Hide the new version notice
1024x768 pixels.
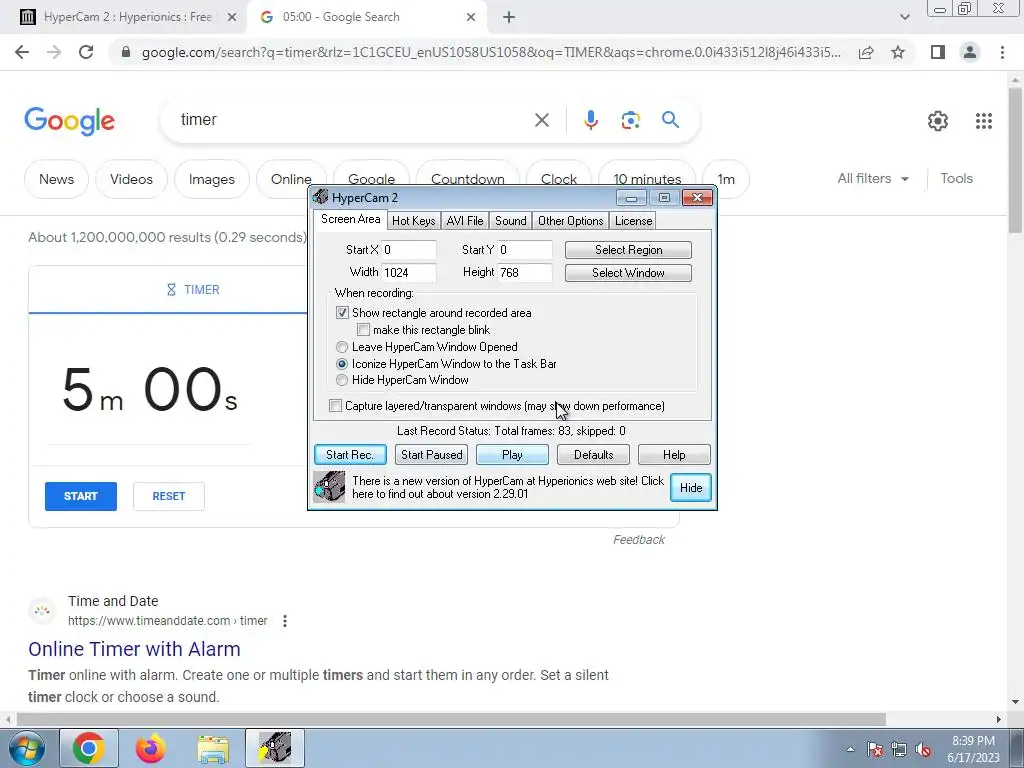(x=691, y=488)
